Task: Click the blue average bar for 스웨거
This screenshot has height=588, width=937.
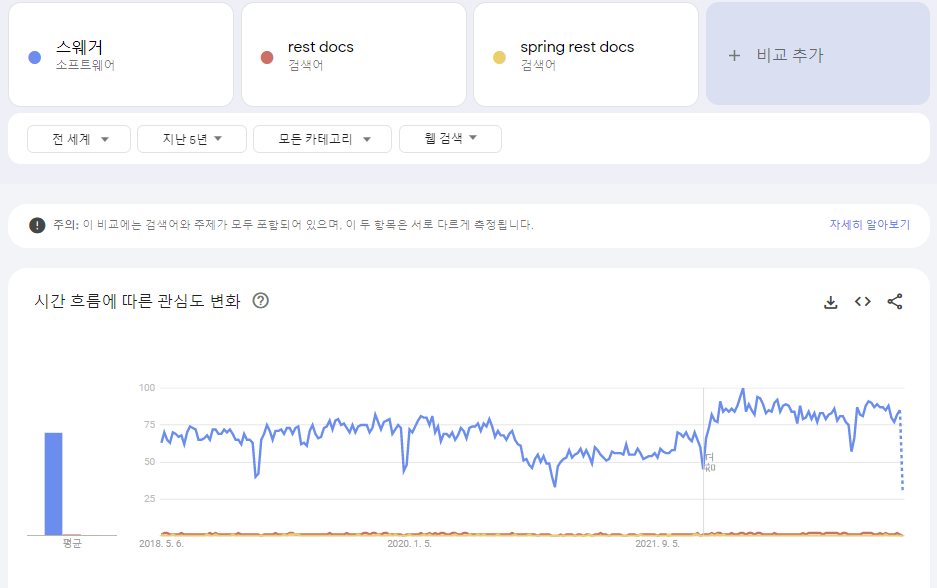Action: tap(53, 484)
